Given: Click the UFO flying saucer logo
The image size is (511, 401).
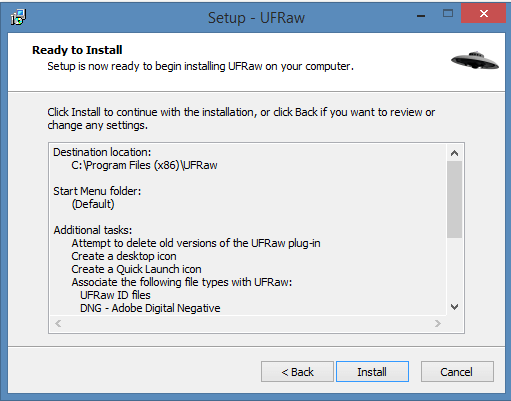Looking at the screenshot, I should 475,61.
